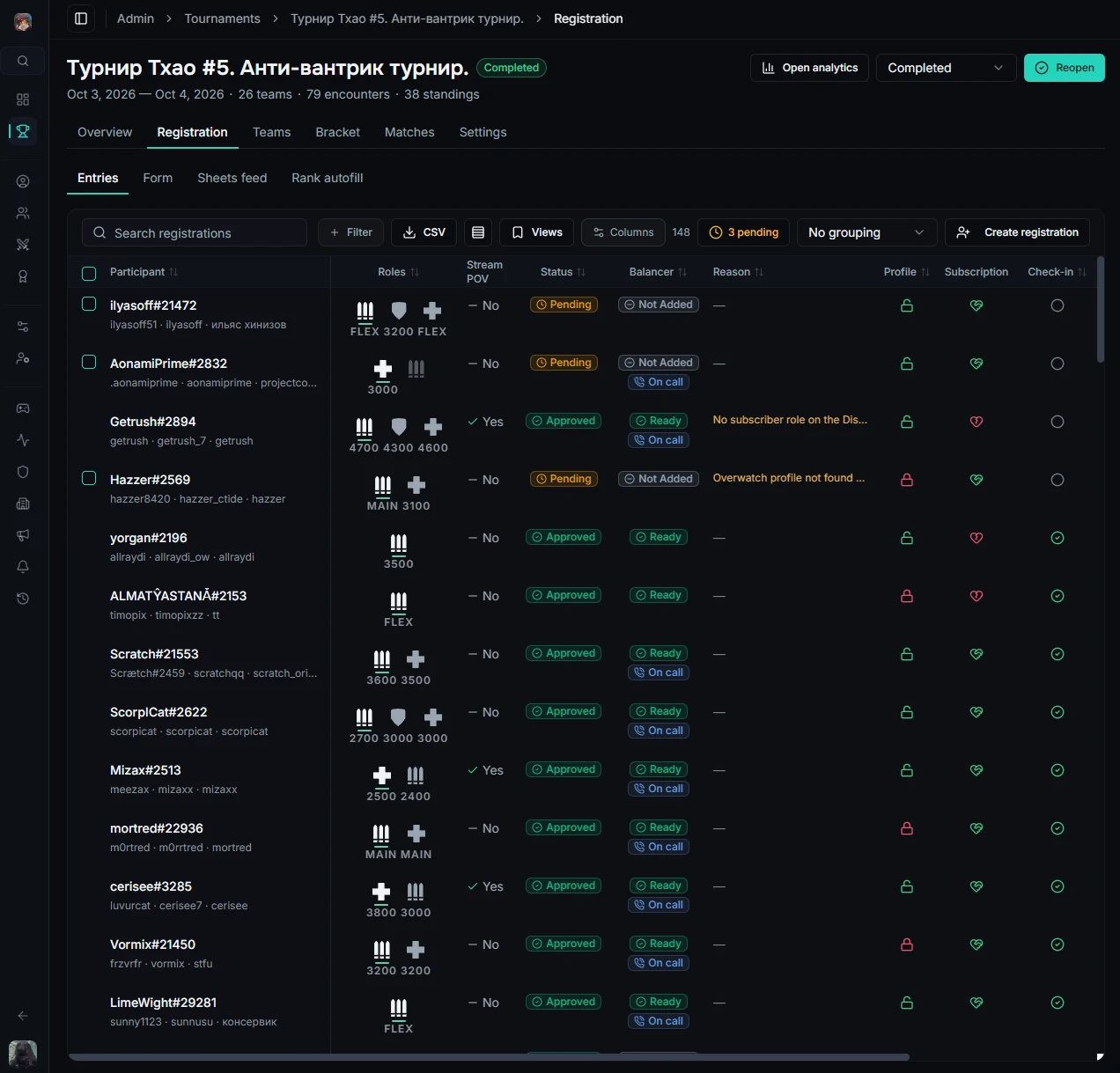Click the profile lock icon for Hazzer#2569
The image size is (1120, 1073).
pyautogui.click(x=907, y=480)
